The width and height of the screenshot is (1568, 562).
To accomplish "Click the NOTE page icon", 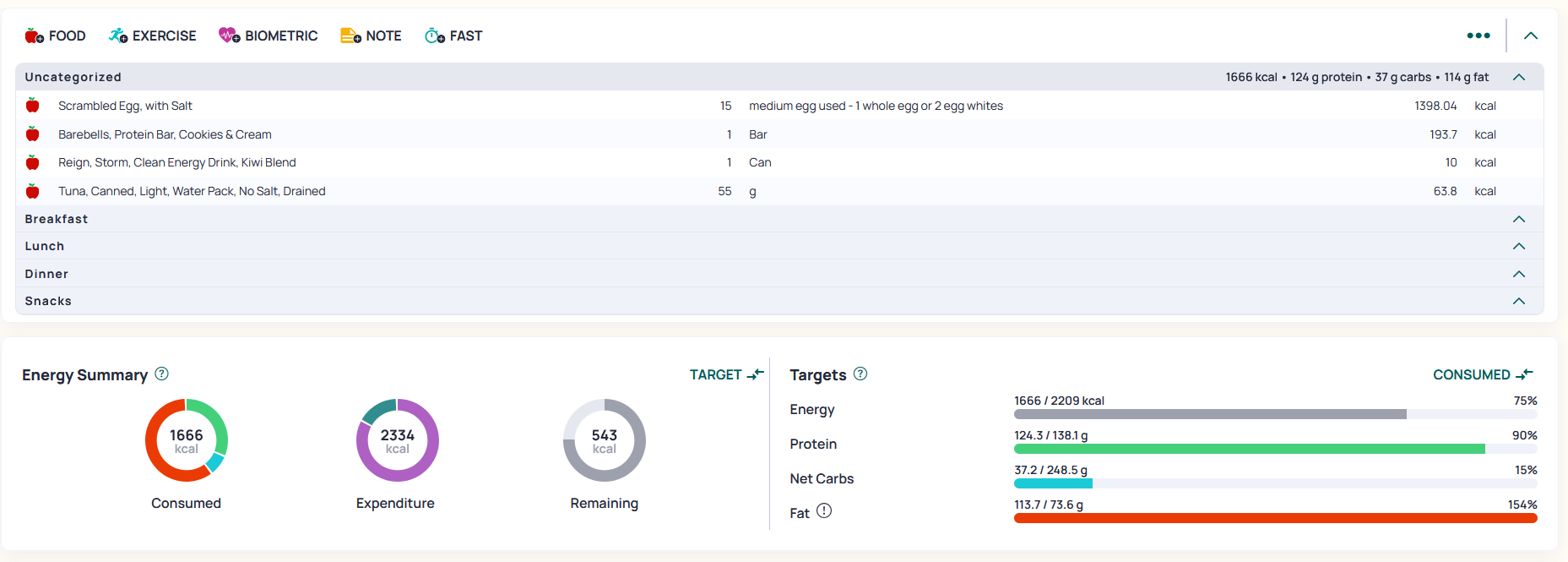I will (350, 35).
